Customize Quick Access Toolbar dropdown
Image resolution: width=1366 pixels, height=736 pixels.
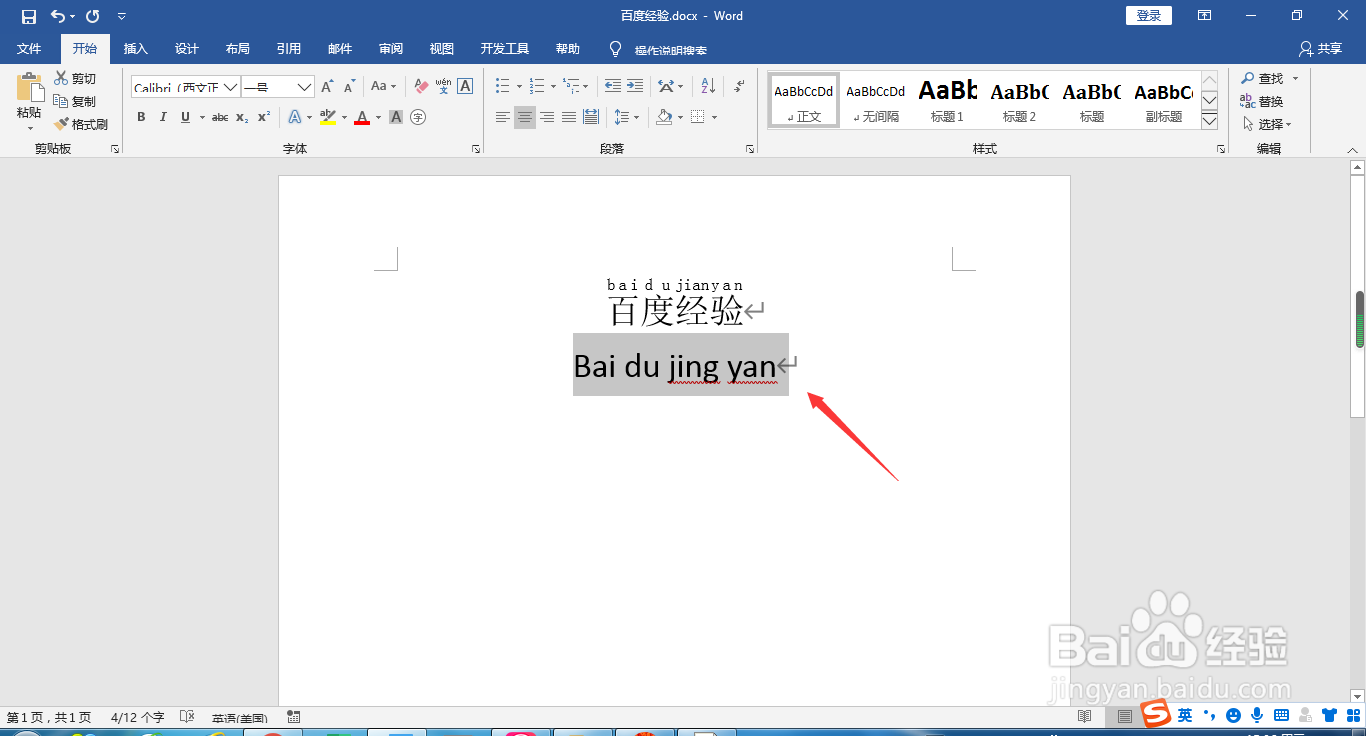(x=122, y=16)
